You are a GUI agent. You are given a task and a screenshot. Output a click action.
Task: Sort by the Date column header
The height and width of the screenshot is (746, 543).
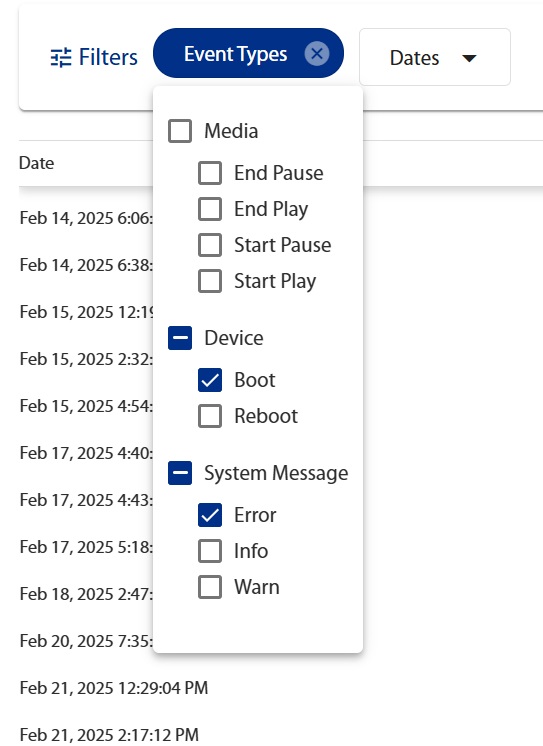[x=37, y=163]
